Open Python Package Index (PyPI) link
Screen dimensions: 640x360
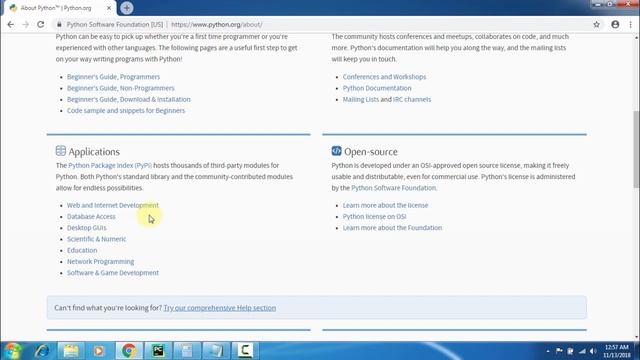[x=110, y=165]
